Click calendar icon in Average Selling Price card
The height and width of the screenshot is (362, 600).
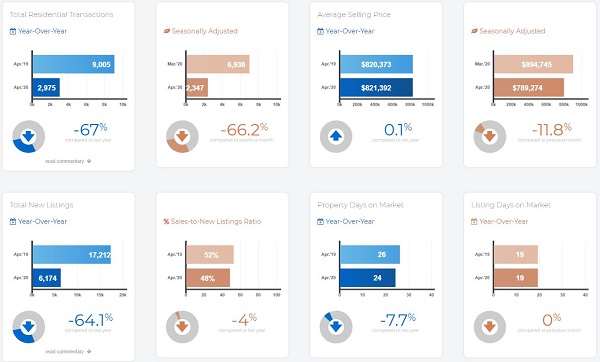click(320, 31)
